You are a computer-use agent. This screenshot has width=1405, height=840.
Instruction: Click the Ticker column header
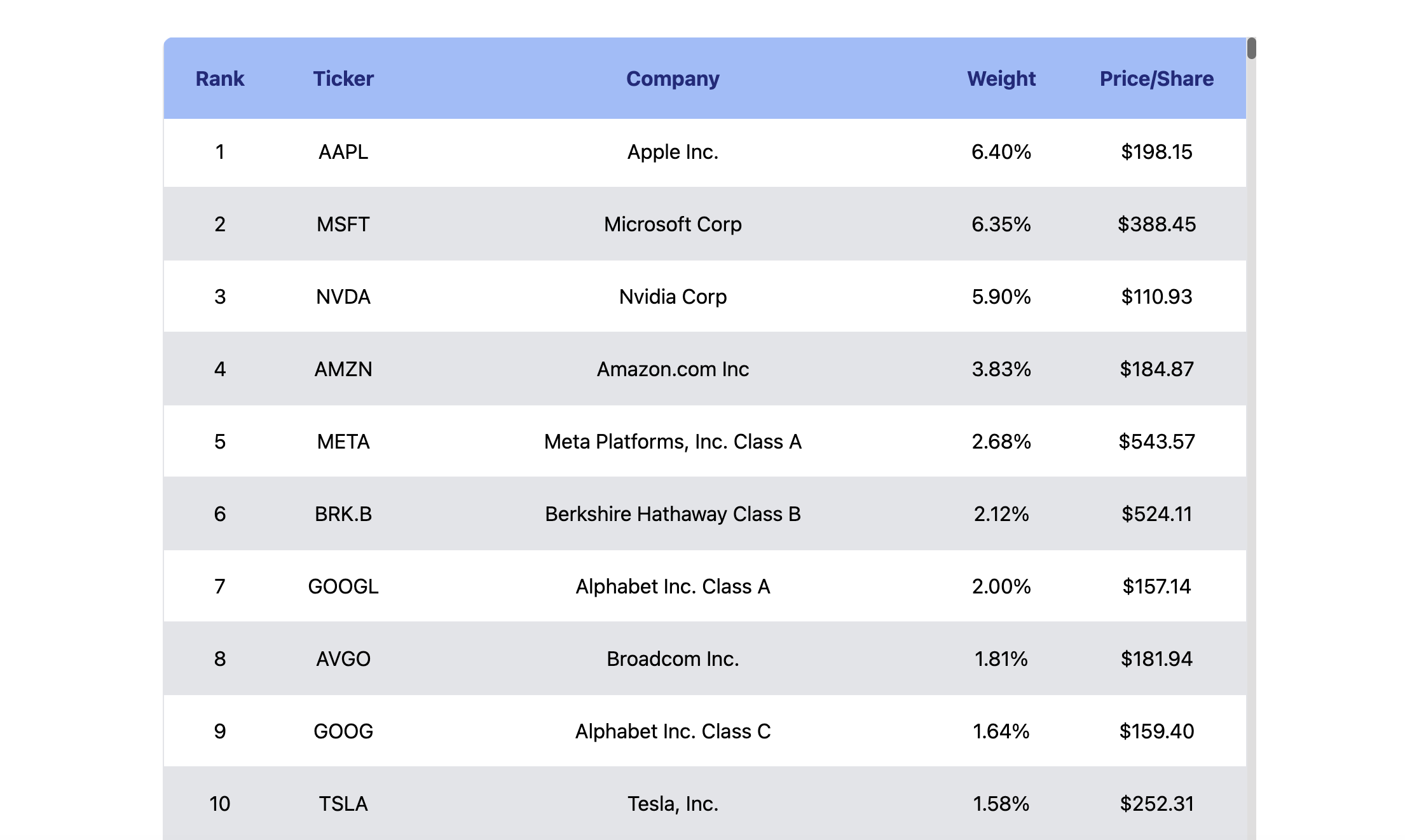click(343, 79)
